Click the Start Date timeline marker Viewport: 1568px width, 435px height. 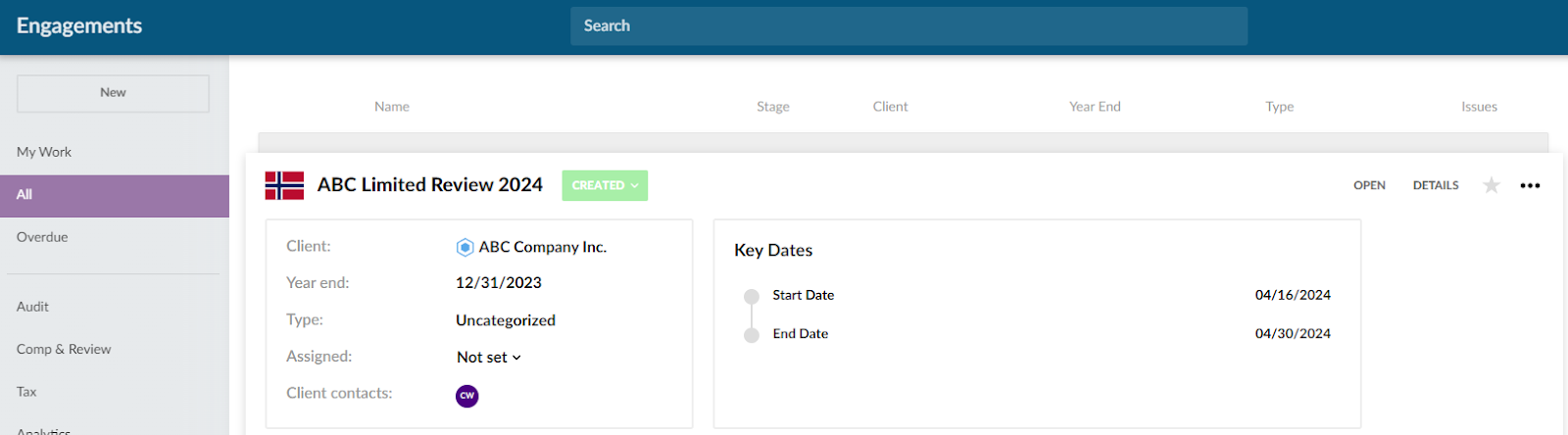click(752, 296)
